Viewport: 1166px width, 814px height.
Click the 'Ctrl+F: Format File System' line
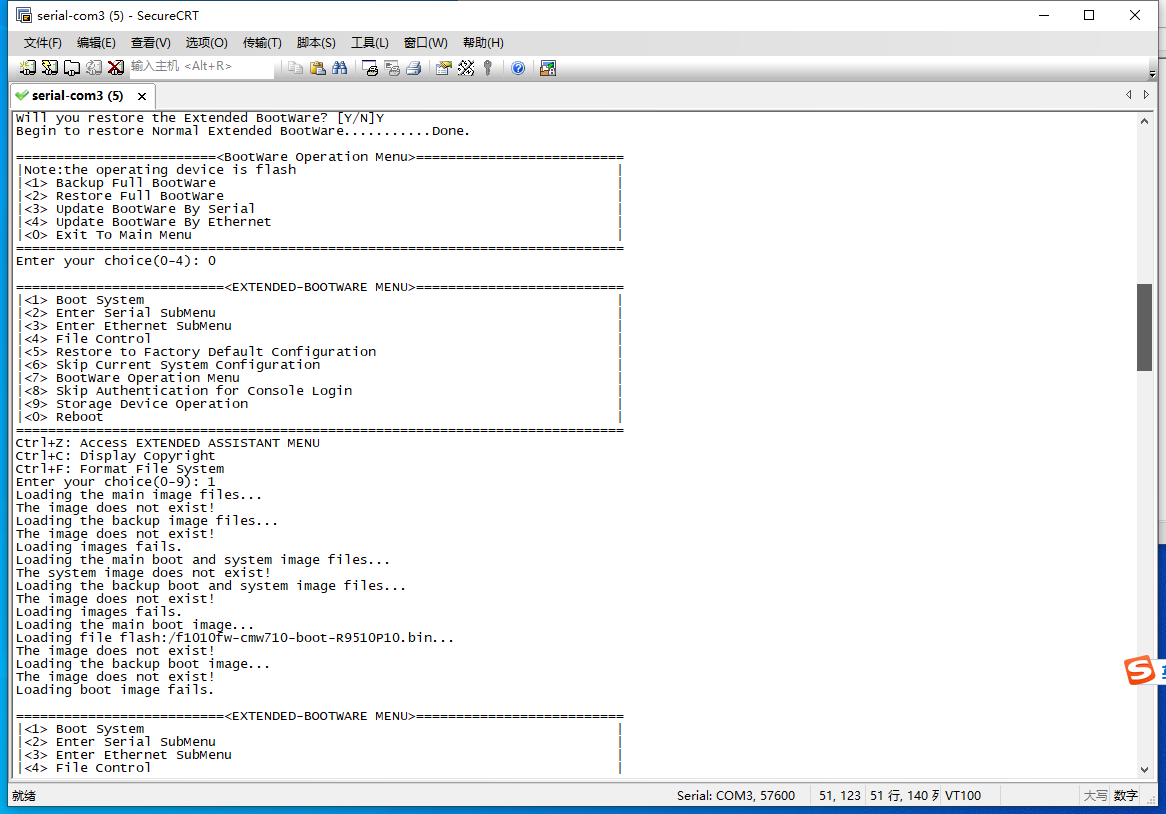[x=120, y=469]
